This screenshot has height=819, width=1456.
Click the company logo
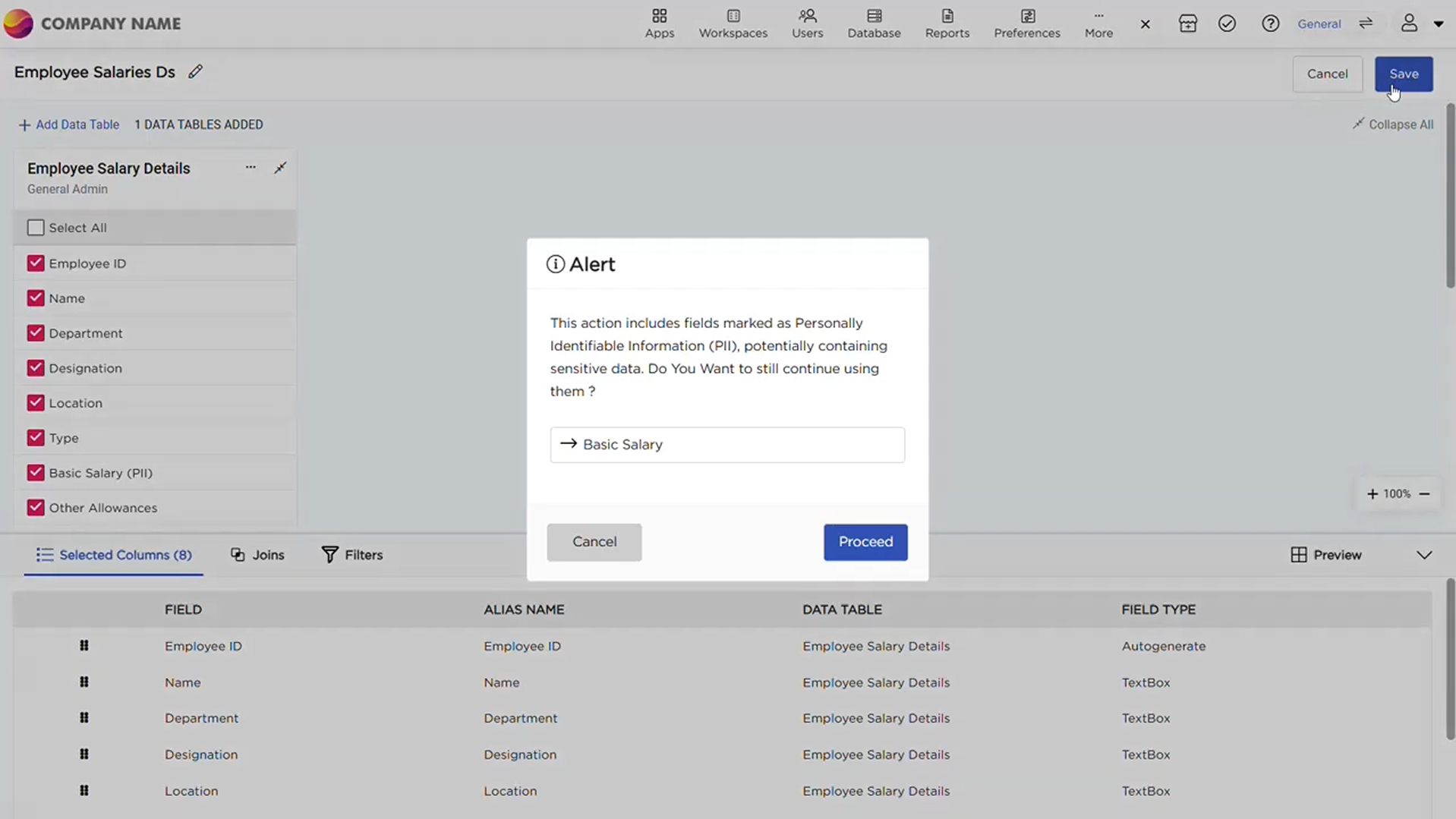pyautogui.click(x=18, y=24)
